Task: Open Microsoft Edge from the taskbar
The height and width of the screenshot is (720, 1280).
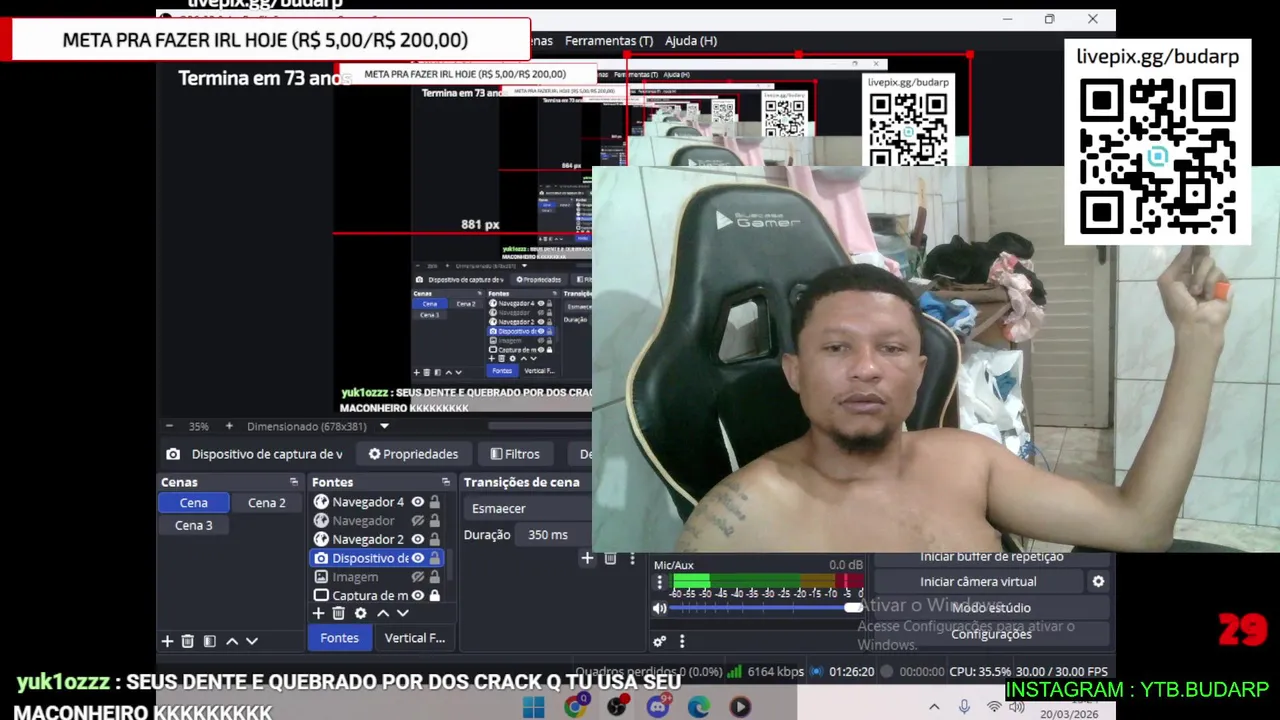Action: coord(699,707)
